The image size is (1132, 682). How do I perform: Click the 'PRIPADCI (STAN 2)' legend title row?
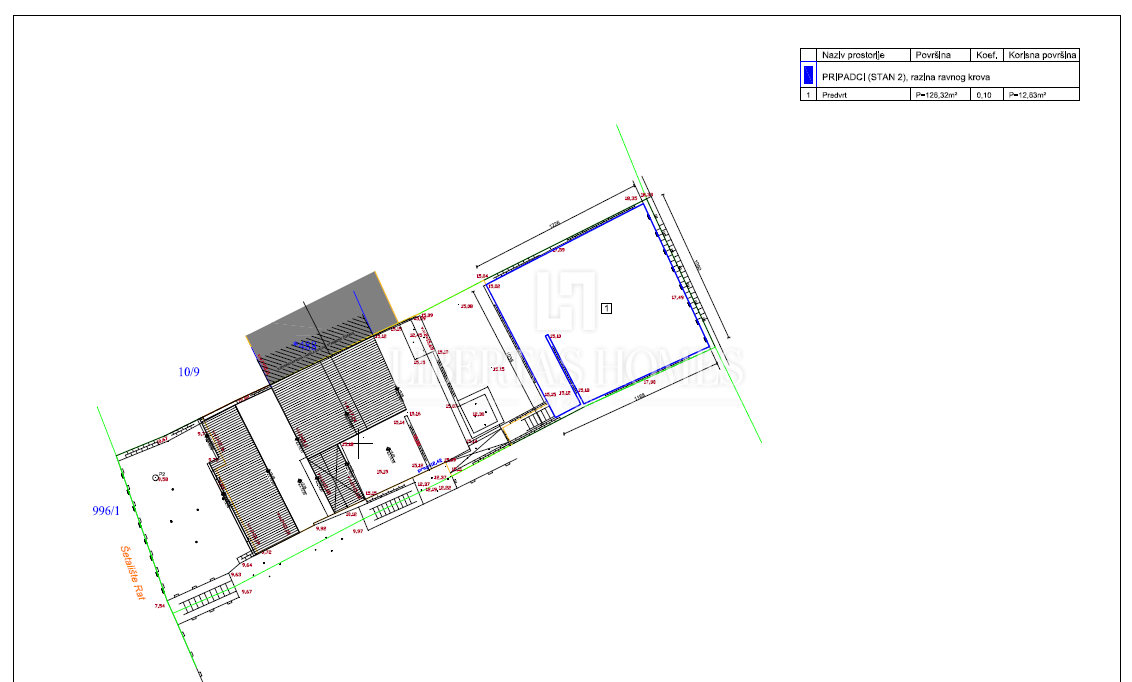[x=905, y=76]
